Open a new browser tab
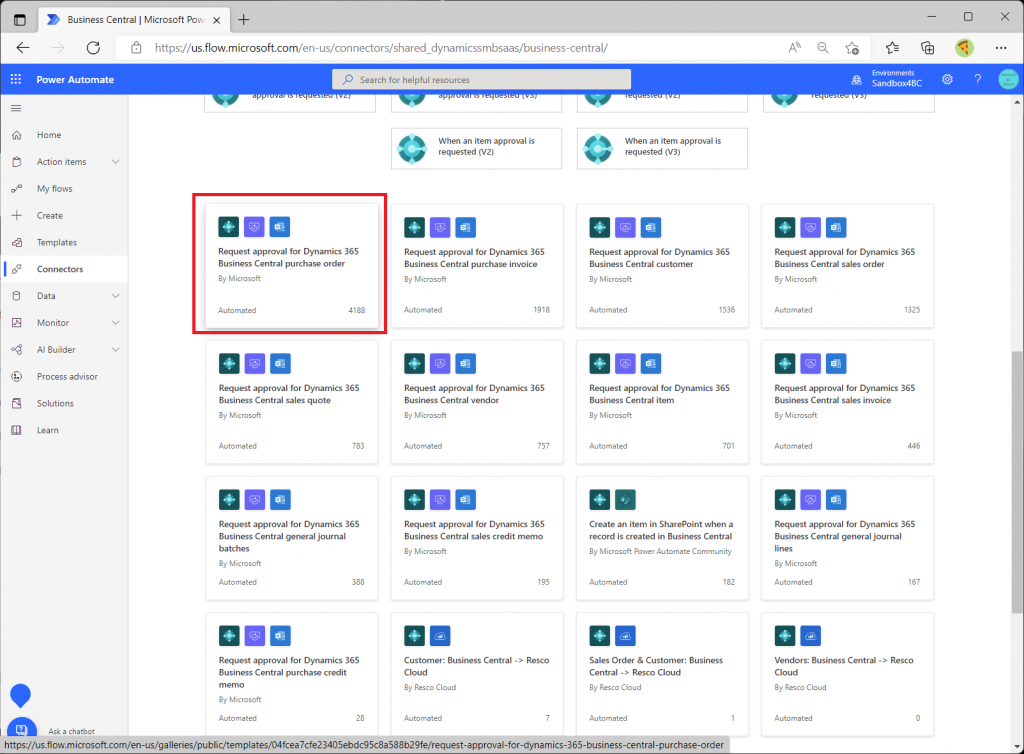 pyautogui.click(x=244, y=19)
